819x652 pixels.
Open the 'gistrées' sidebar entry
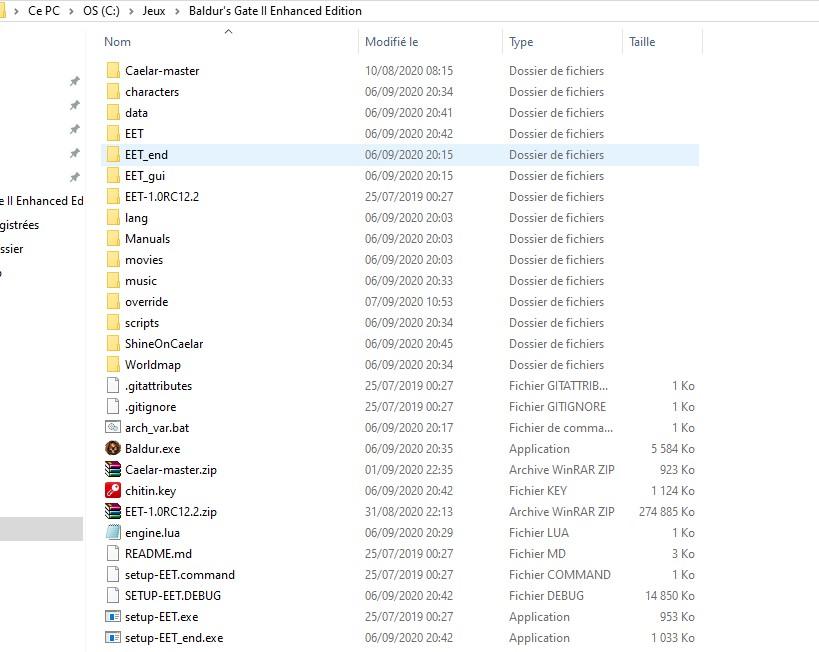(x=19, y=225)
